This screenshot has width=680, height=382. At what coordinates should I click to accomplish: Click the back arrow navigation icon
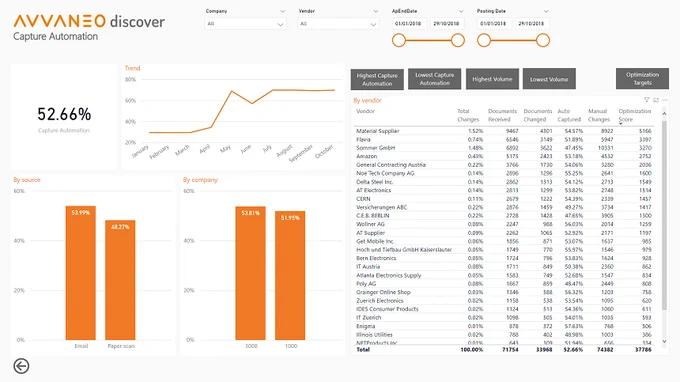(x=21, y=366)
